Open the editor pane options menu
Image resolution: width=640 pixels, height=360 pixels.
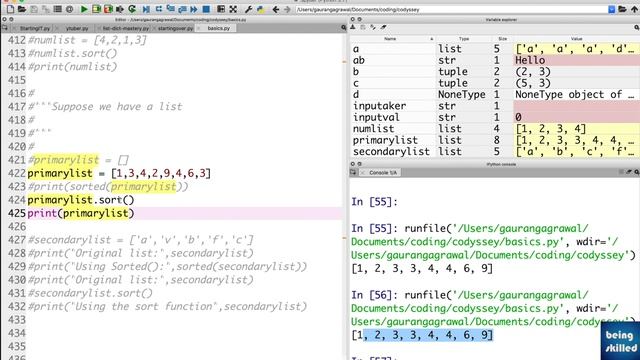pyautogui.click(x=344, y=28)
